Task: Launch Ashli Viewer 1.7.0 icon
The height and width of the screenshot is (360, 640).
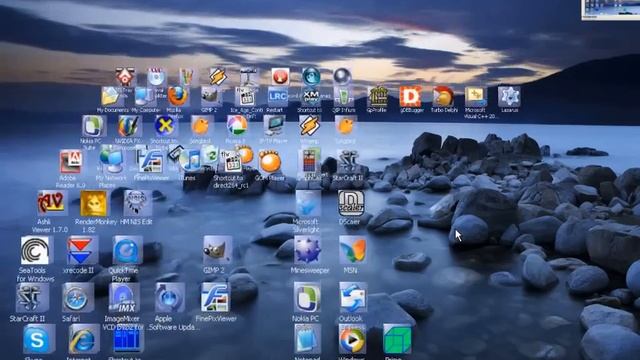Action: point(51,203)
